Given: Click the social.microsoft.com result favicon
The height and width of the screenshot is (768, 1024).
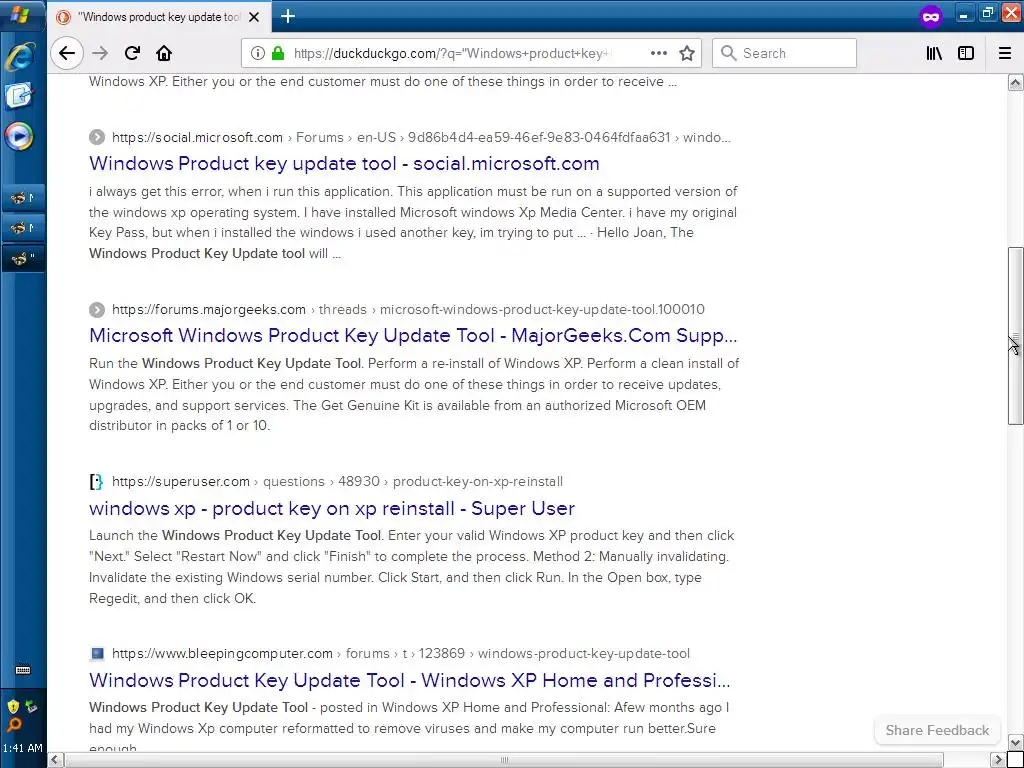Looking at the screenshot, I should click(x=97, y=137).
